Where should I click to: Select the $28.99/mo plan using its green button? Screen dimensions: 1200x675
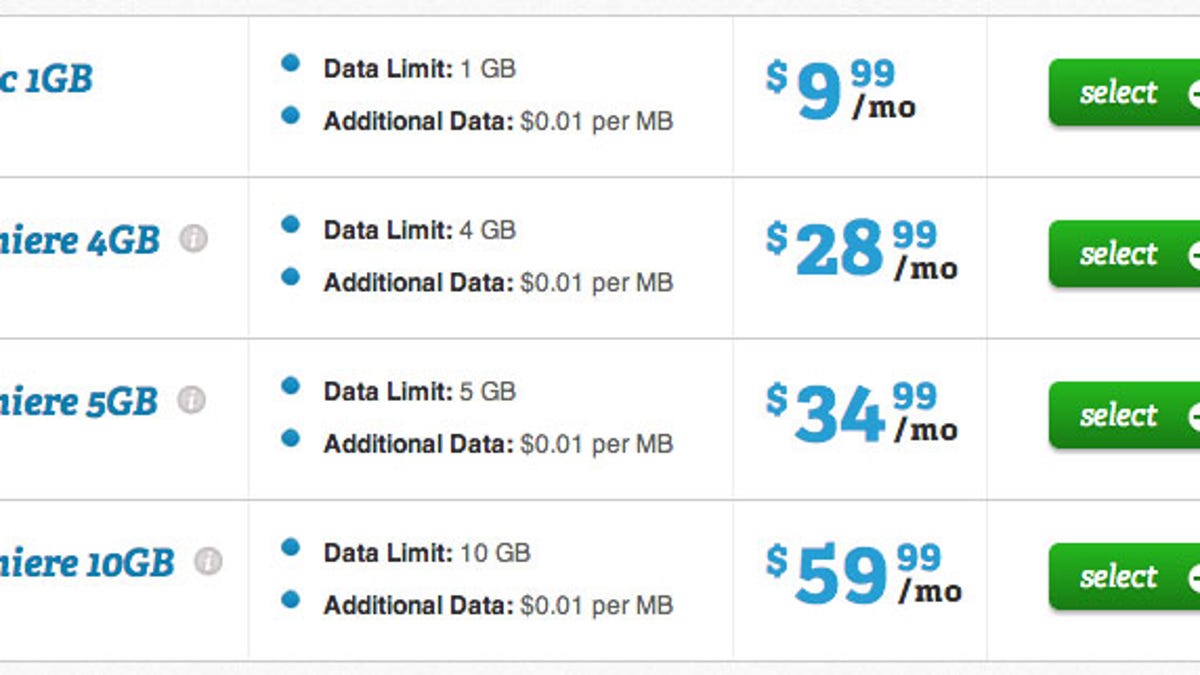1124,254
